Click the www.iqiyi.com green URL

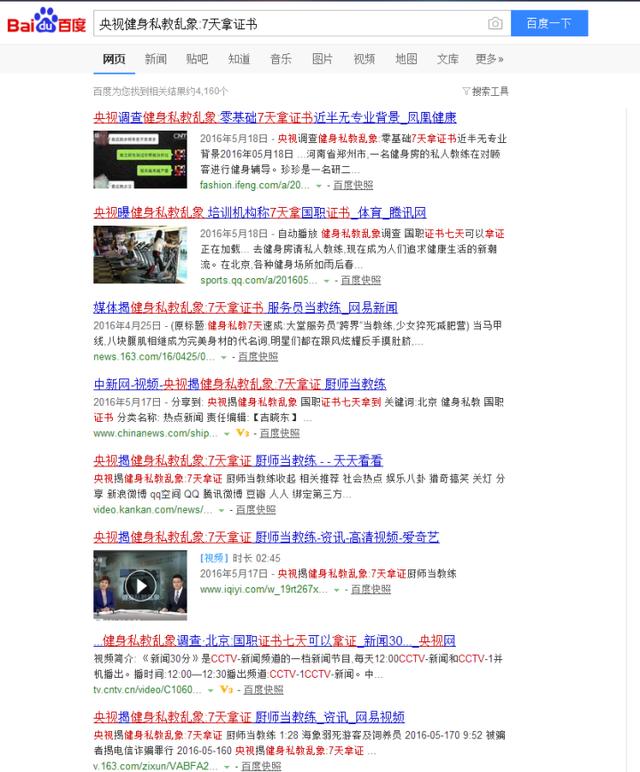pos(263,589)
